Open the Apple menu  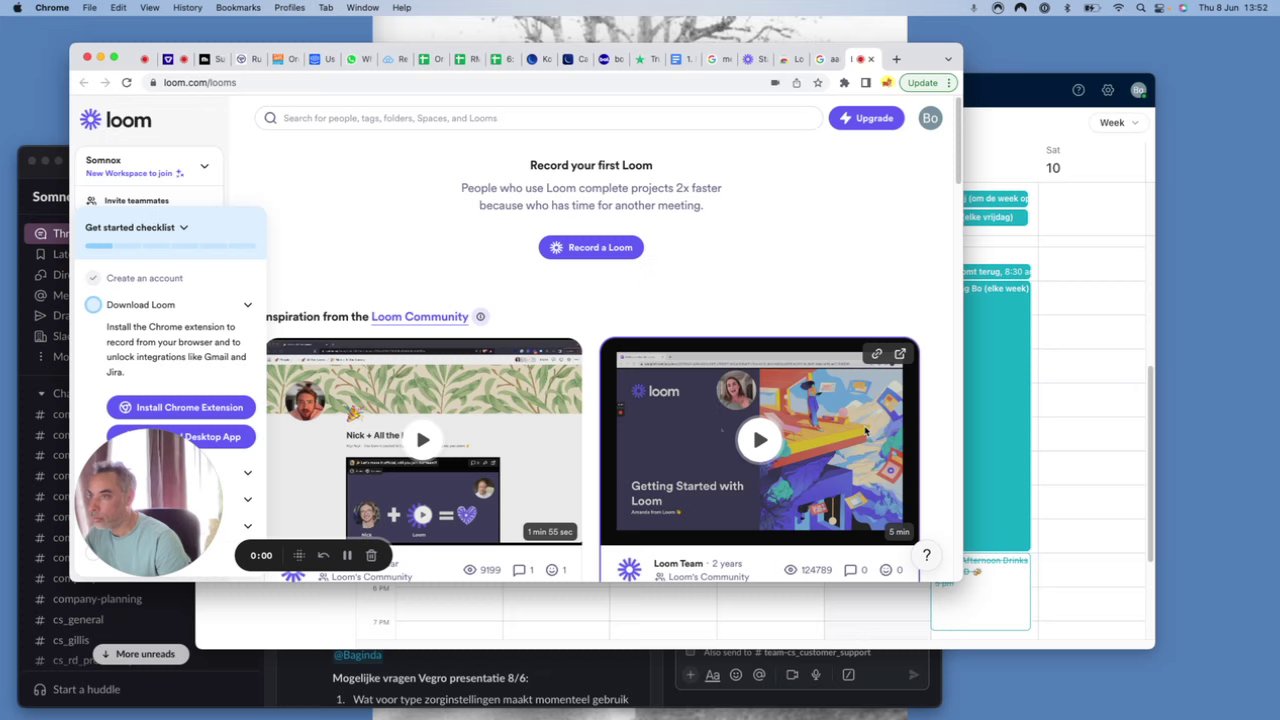click(17, 8)
